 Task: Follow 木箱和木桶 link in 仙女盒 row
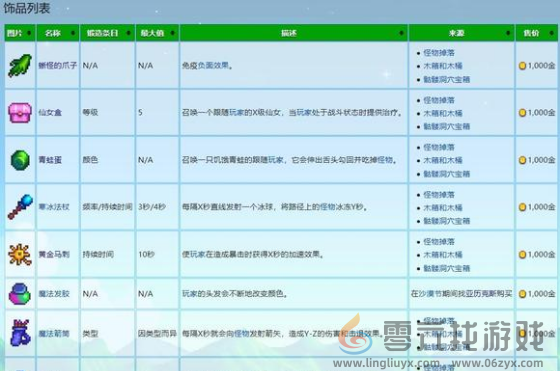click(x=443, y=113)
